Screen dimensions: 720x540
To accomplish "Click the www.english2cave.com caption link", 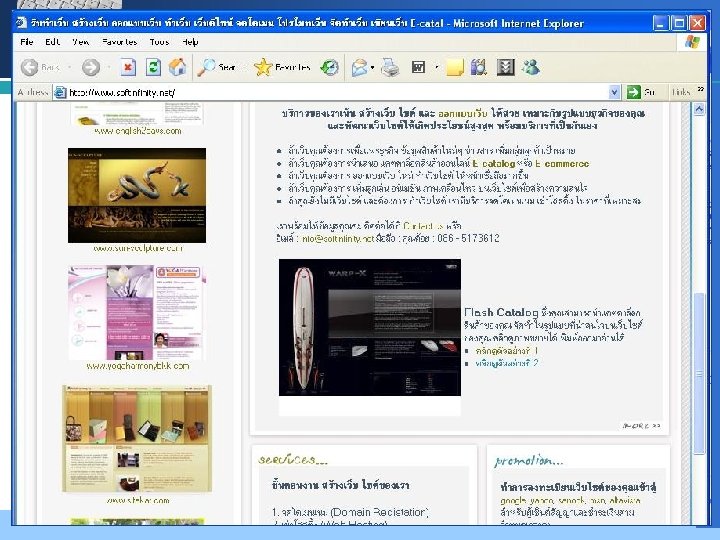I will click(x=137, y=131).
